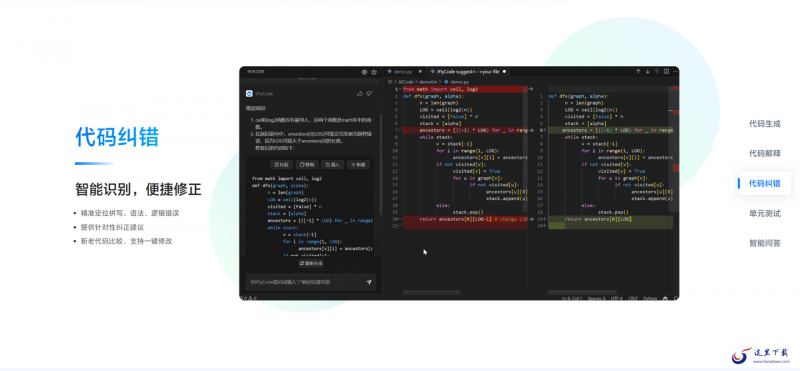Screen dimensions: 800x371
Task: Select the 单元测试 side navigation item
Action: (764, 213)
